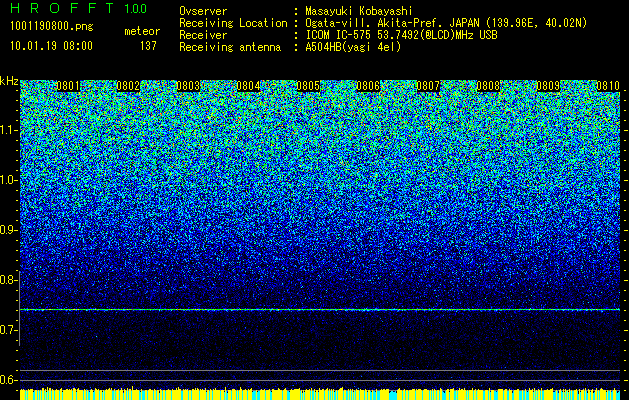This screenshot has width=629, height=400.
Task: Click the 0801 time marker
Action: tap(68, 86)
